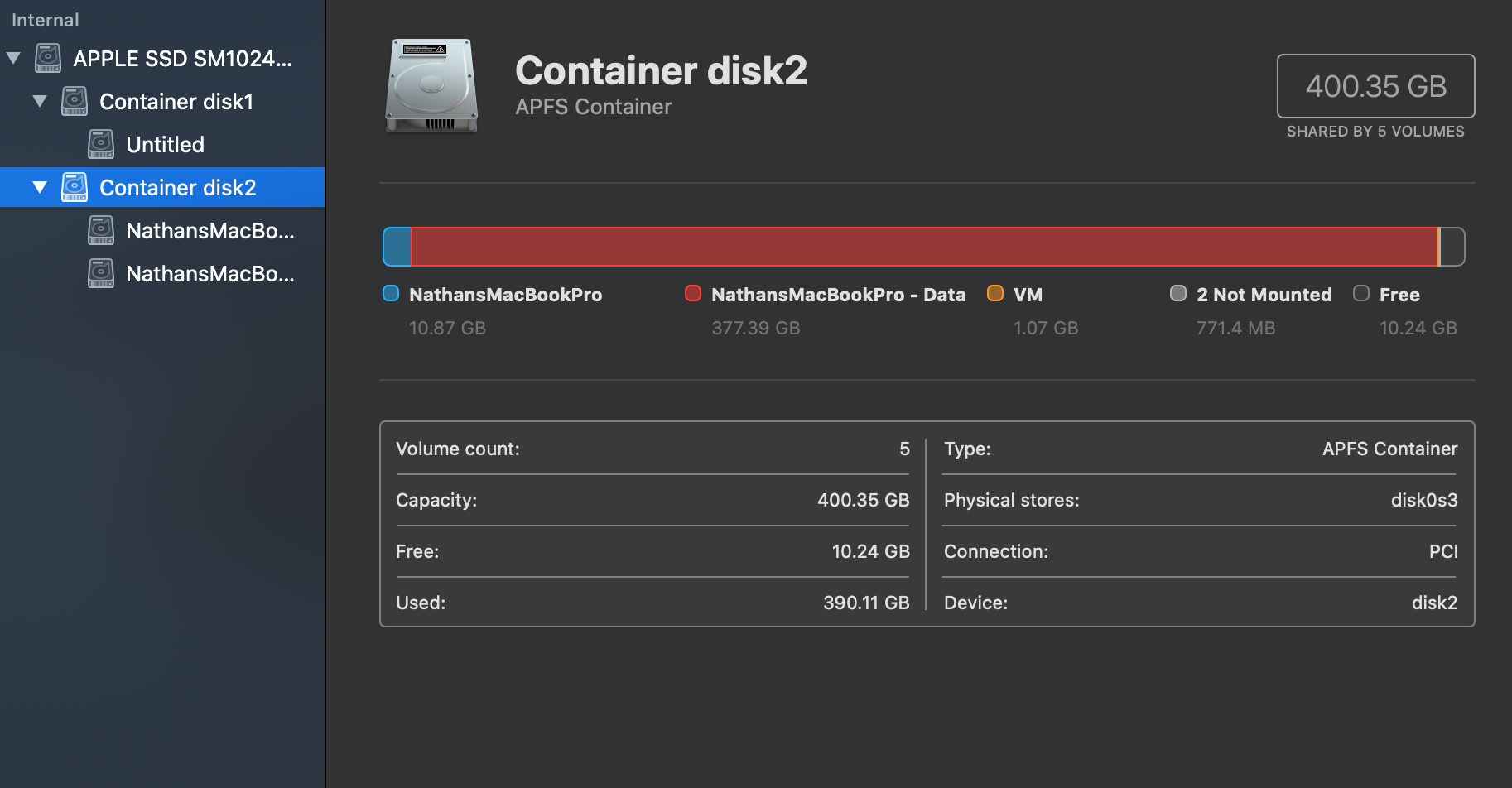The height and width of the screenshot is (788, 1512).
Task: Click the Free space legend swatch
Action: [x=1361, y=294]
